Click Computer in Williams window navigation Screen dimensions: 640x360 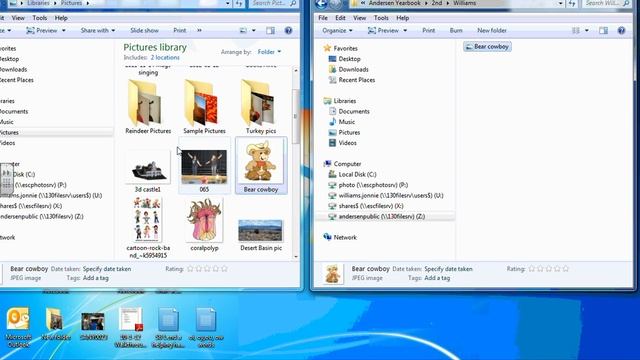point(342,164)
